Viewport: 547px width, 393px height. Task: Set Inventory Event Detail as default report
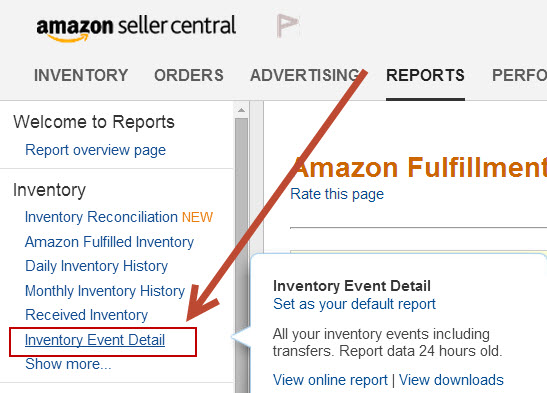point(354,304)
